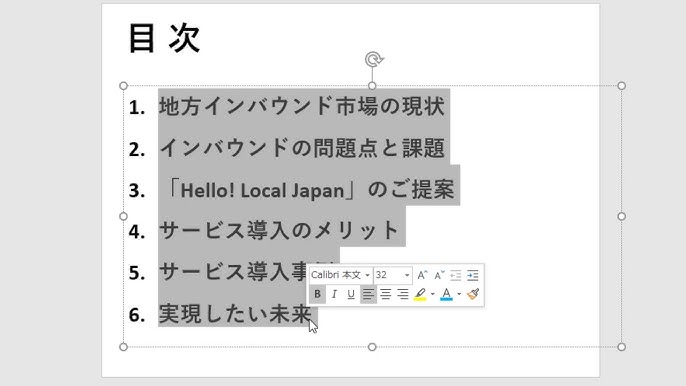Click the bottom-center resize handle of text box
This screenshot has height=386, width=686.
click(x=372, y=347)
